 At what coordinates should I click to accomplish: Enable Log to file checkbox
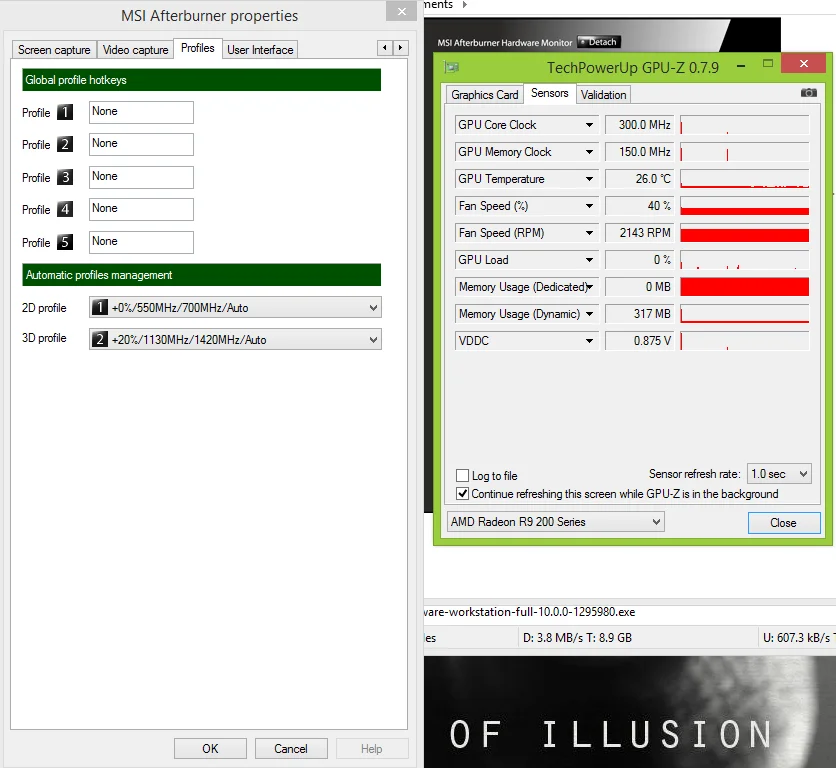coord(462,475)
